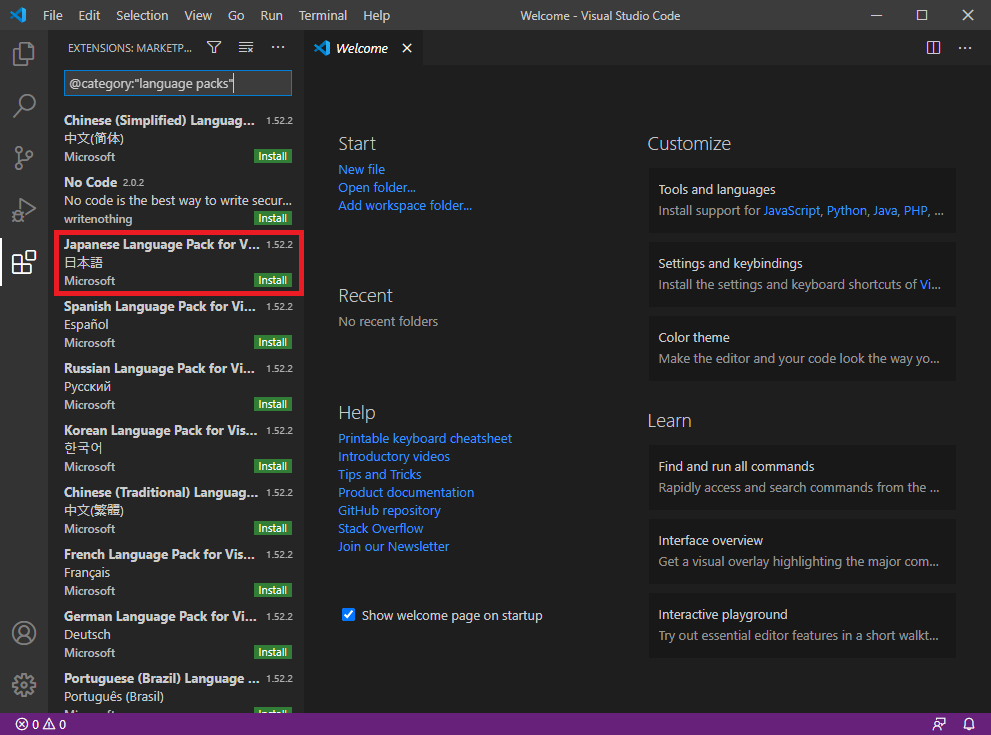Open Interface overview card
This screenshot has width=991, height=735.
pyautogui.click(x=801, y=551)
